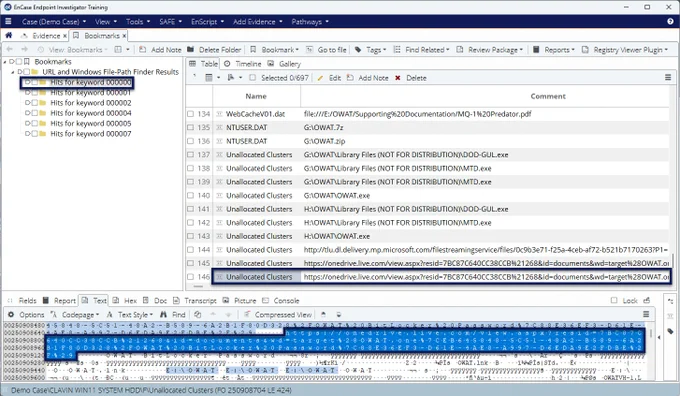This screenshot has width=680, height=396.
Task: Go to the Home page icon
Action: 9,35
